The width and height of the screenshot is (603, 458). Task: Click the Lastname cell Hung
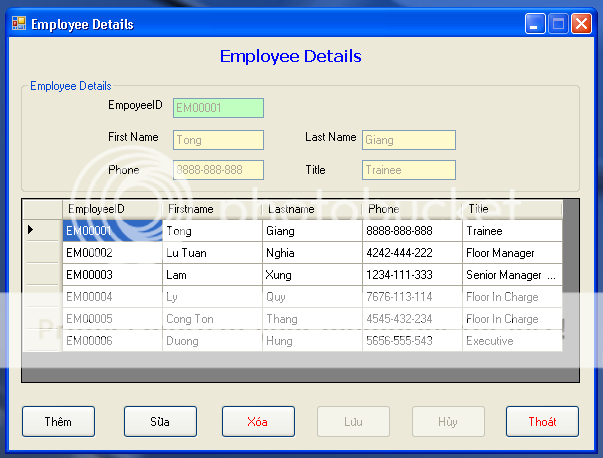(x=312, y=340)
